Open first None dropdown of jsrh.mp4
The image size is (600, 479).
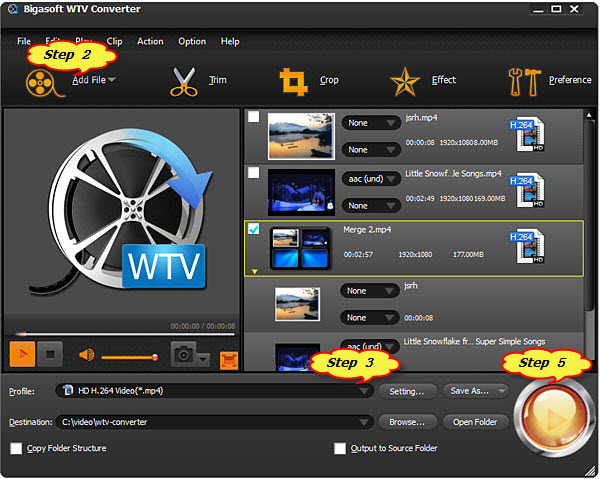[x=371, y=123]
